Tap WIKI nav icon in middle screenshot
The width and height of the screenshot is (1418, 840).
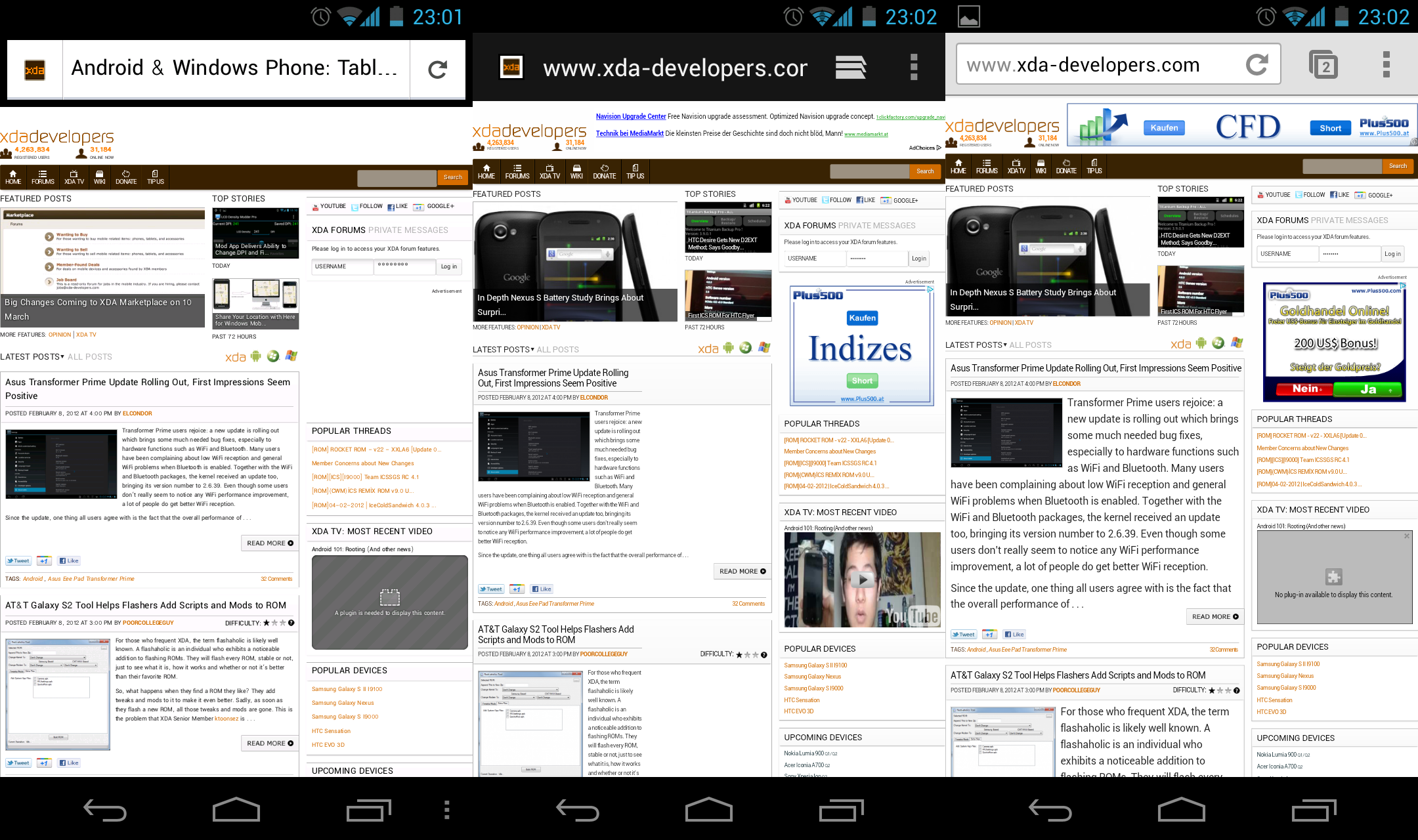pyautogui.click(x=576, y=171)
